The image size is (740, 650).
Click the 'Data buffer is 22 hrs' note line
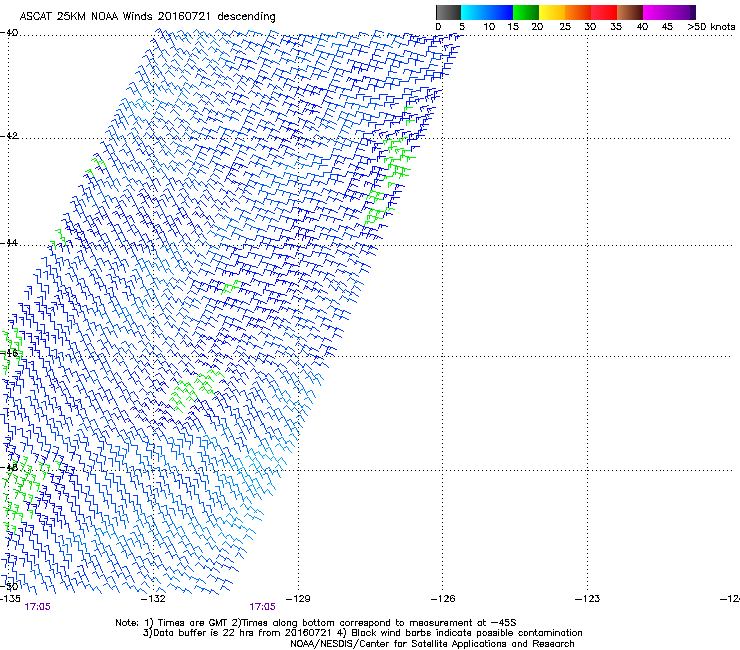362,633
